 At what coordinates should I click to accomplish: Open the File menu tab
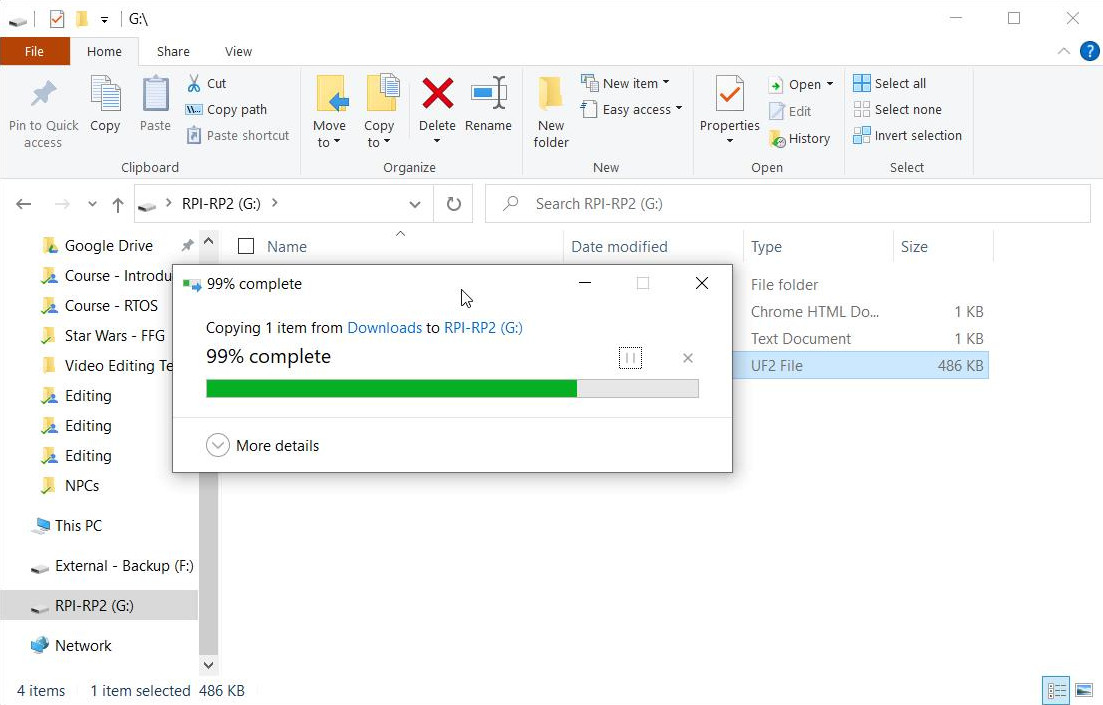[x=34, y=51]
